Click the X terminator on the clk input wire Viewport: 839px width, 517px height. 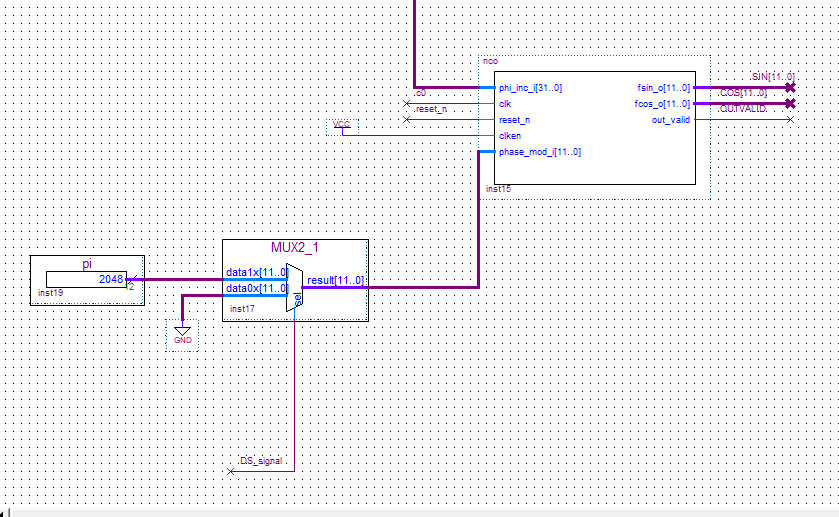point(406,103)
